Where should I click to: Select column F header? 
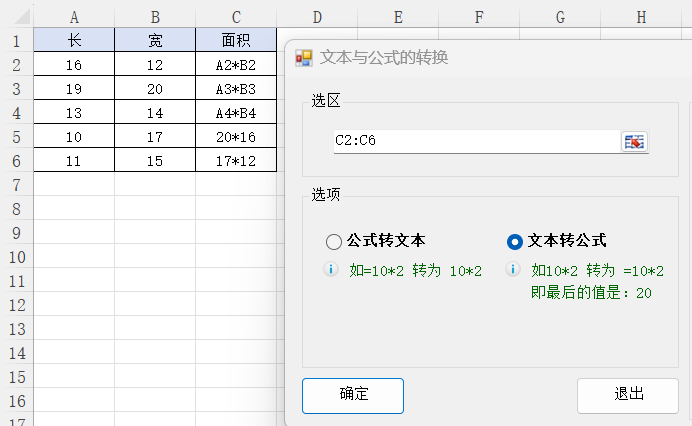479,17
